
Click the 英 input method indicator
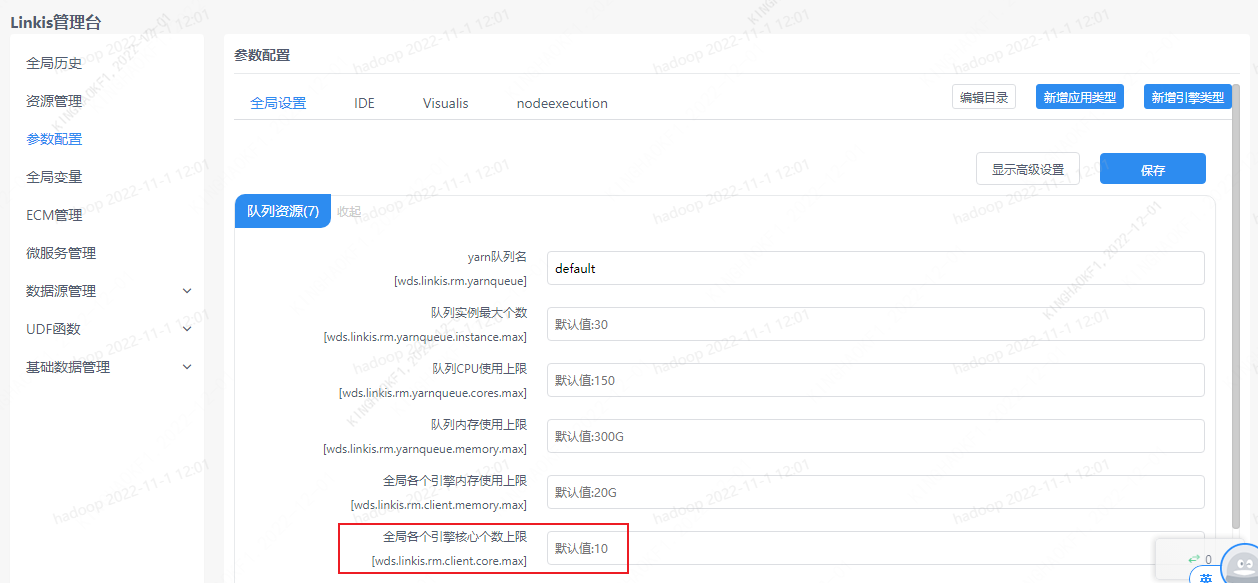[x=1206, y=577]
